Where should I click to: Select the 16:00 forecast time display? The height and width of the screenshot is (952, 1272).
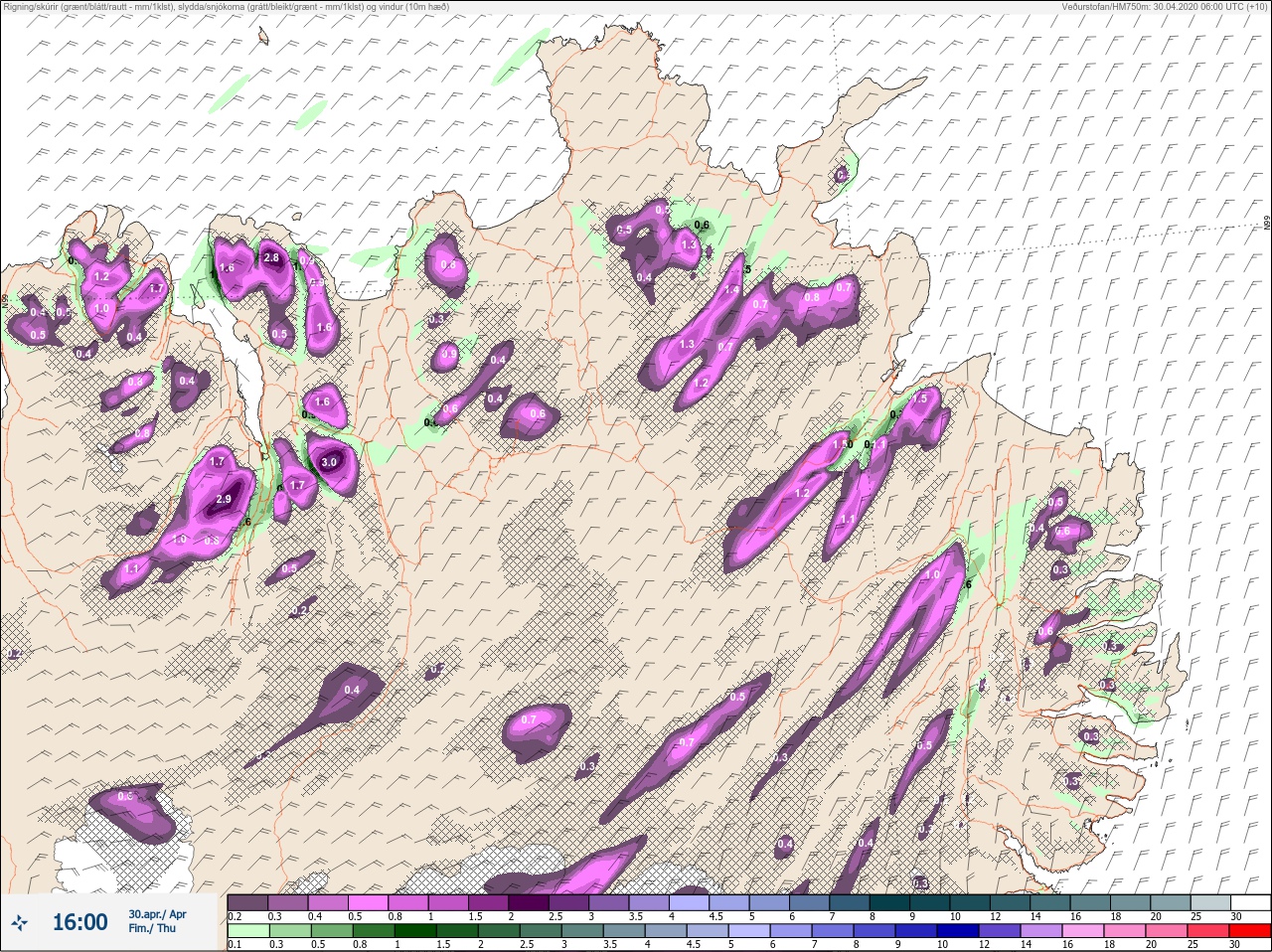tap(79, 922)
